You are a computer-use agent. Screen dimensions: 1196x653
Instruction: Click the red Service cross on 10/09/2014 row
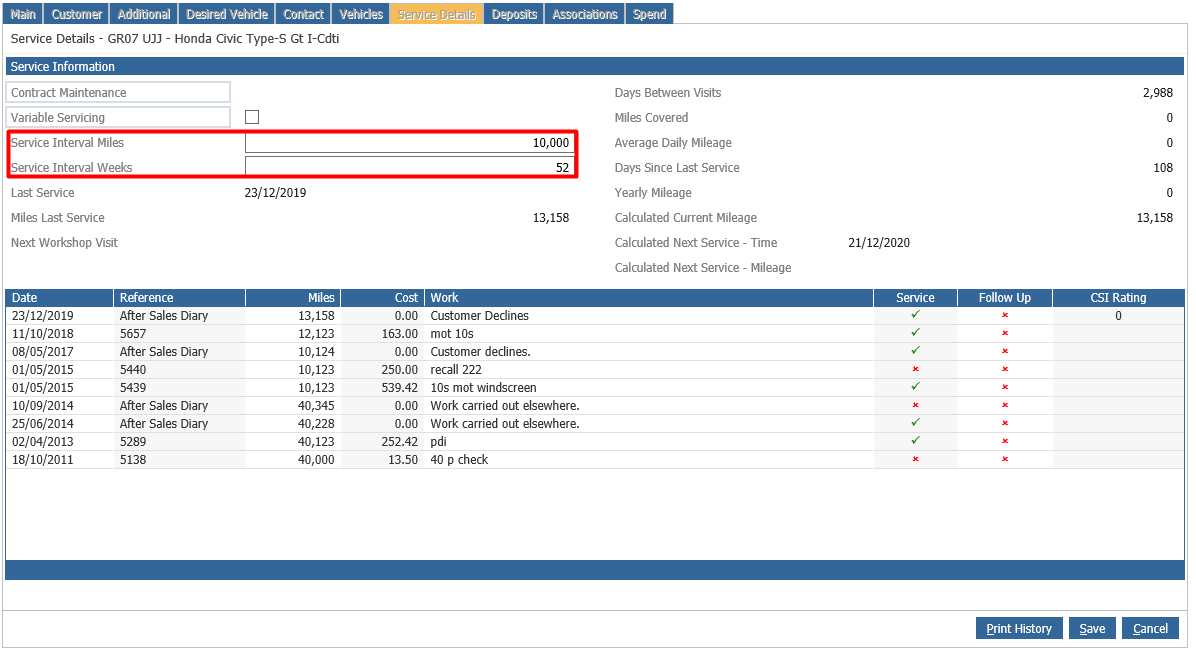[x=914, y=405]
